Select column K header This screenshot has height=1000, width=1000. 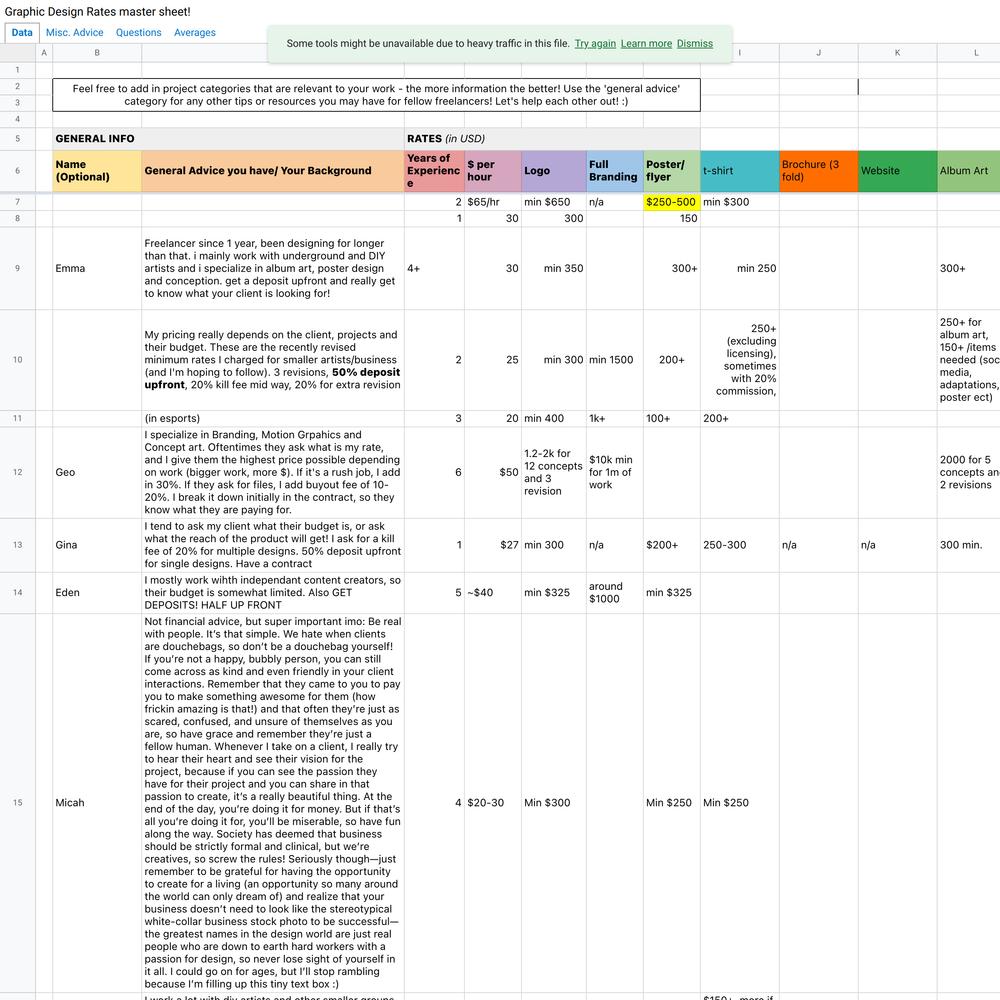897,53
